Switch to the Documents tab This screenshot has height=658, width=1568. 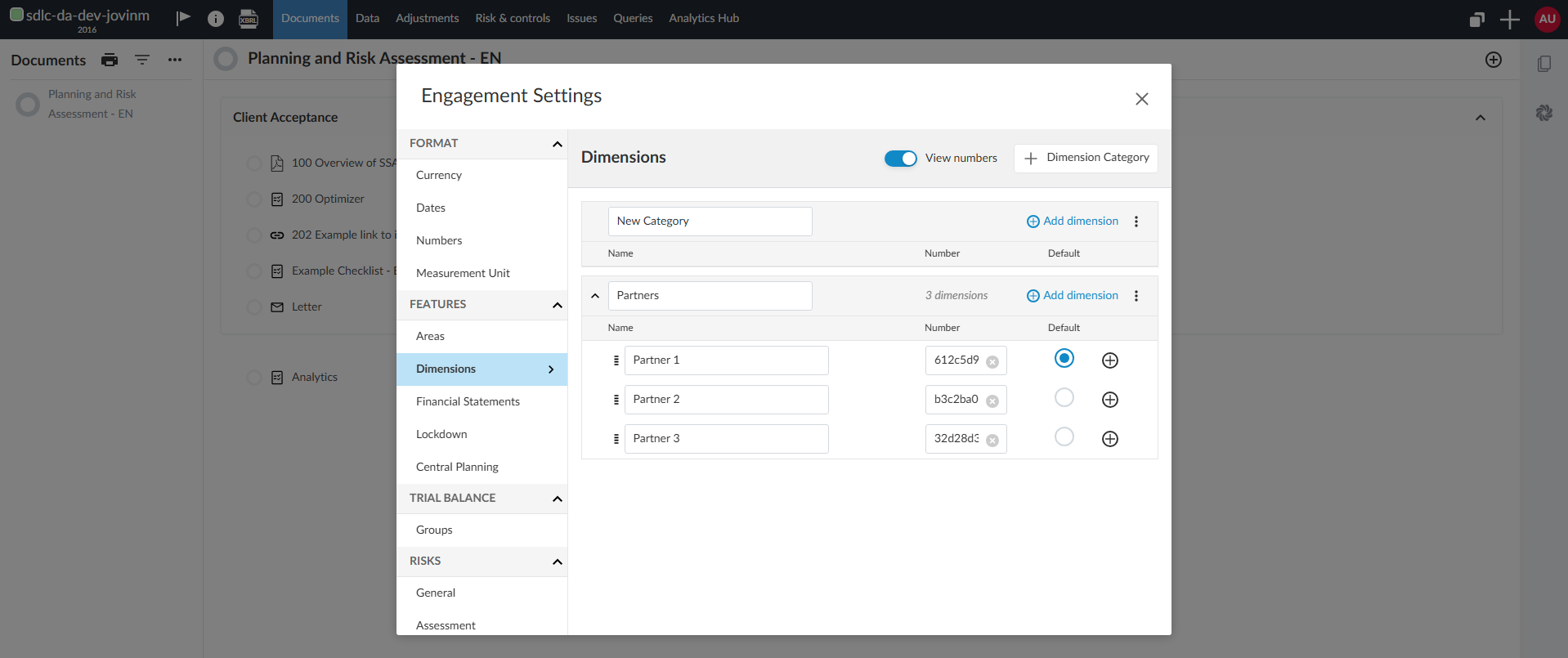click(310, 19)
